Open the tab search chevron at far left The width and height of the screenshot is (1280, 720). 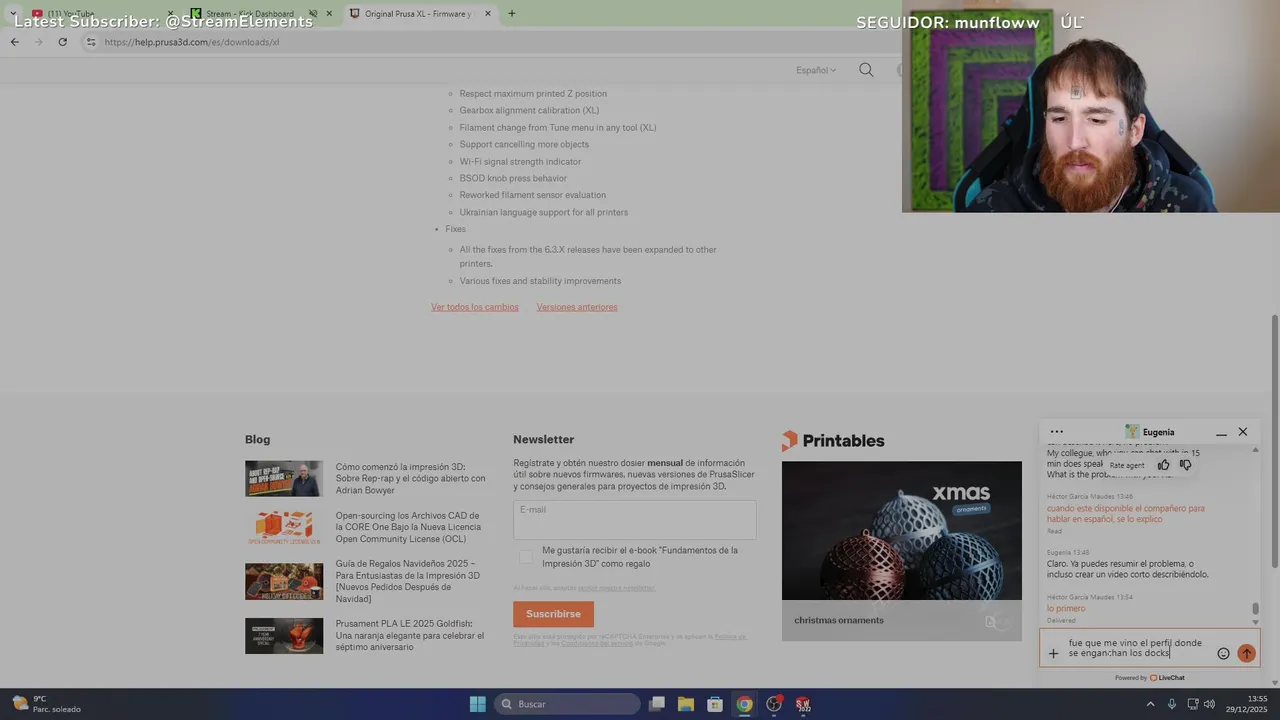(12, 14)
